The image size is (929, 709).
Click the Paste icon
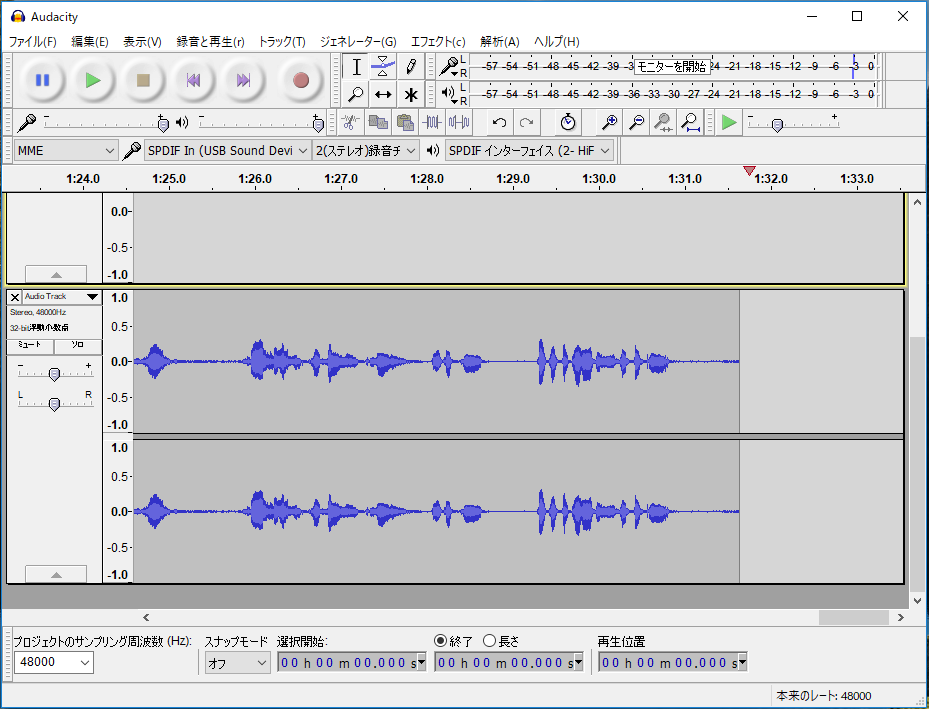point(405,123)
